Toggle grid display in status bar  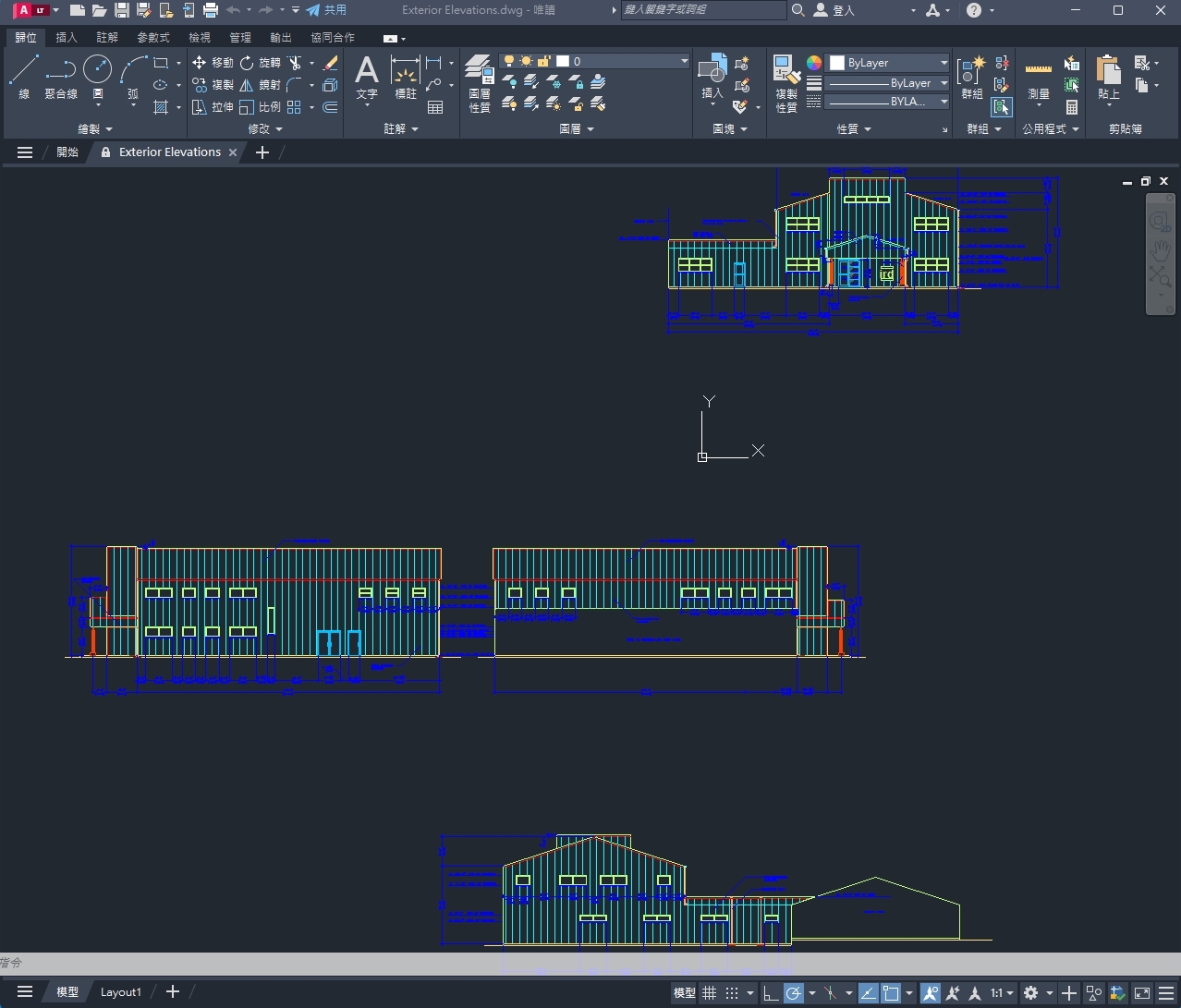pyautogui.click(x=709, y=993)
